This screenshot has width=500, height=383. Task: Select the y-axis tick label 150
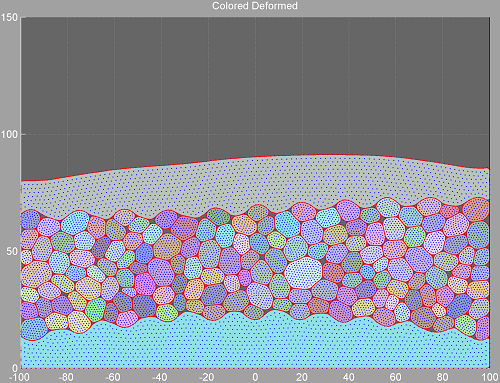tap(9, 17)
